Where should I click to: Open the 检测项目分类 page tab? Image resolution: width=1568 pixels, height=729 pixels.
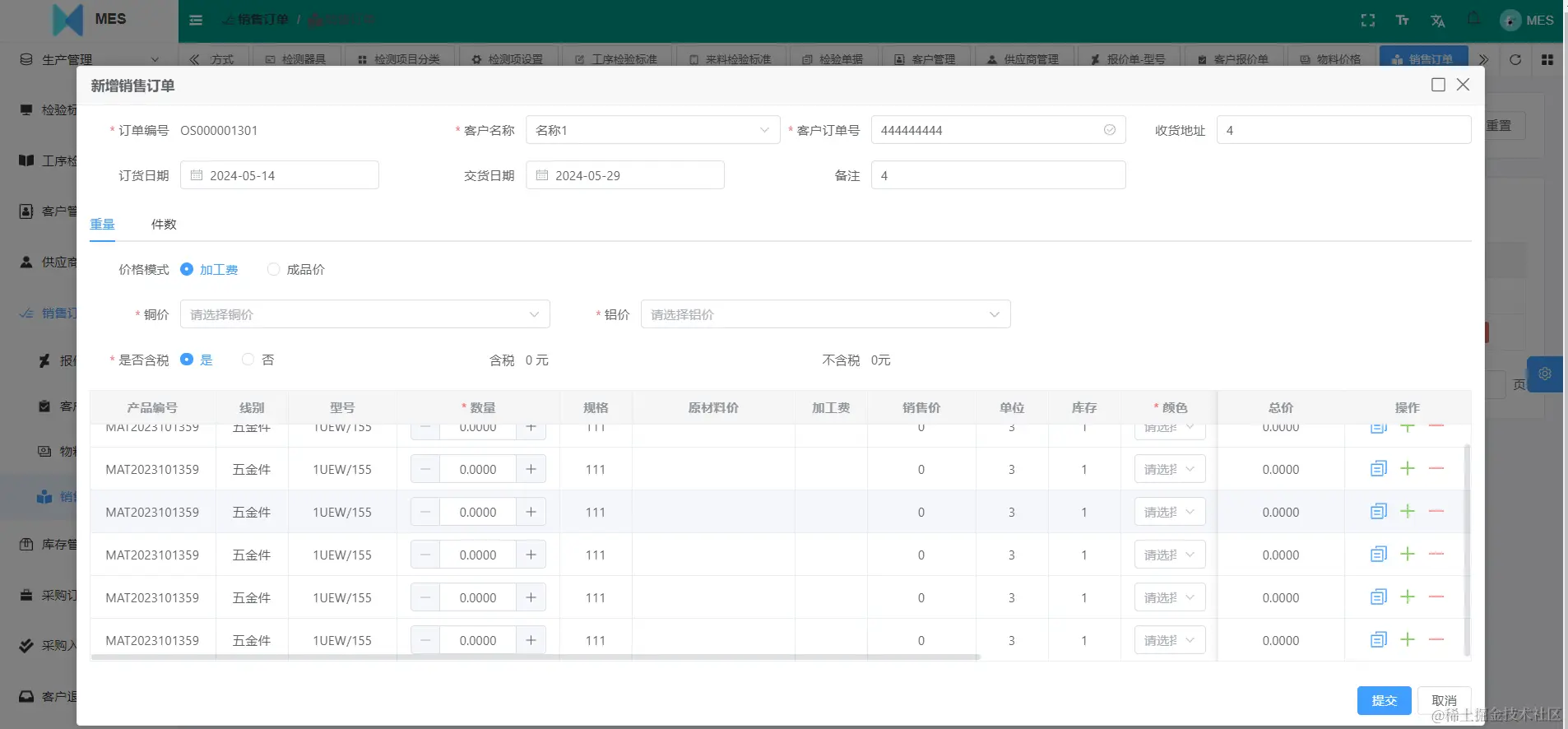pos(399,59)
